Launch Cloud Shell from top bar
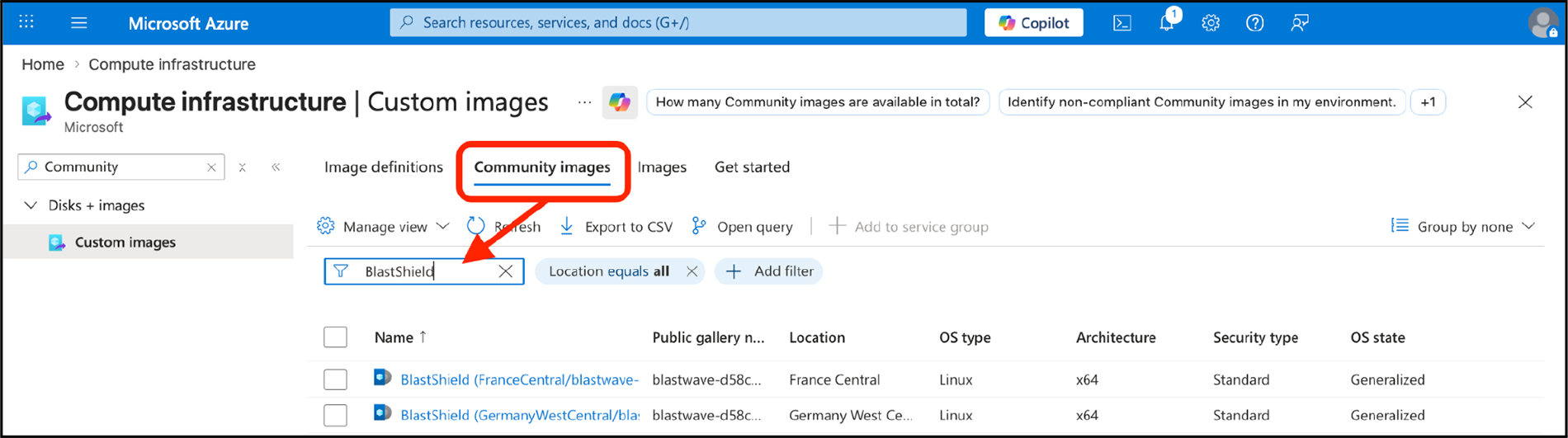The width and height of the screenshot is (1568, 438). [x=1122, y=23]
